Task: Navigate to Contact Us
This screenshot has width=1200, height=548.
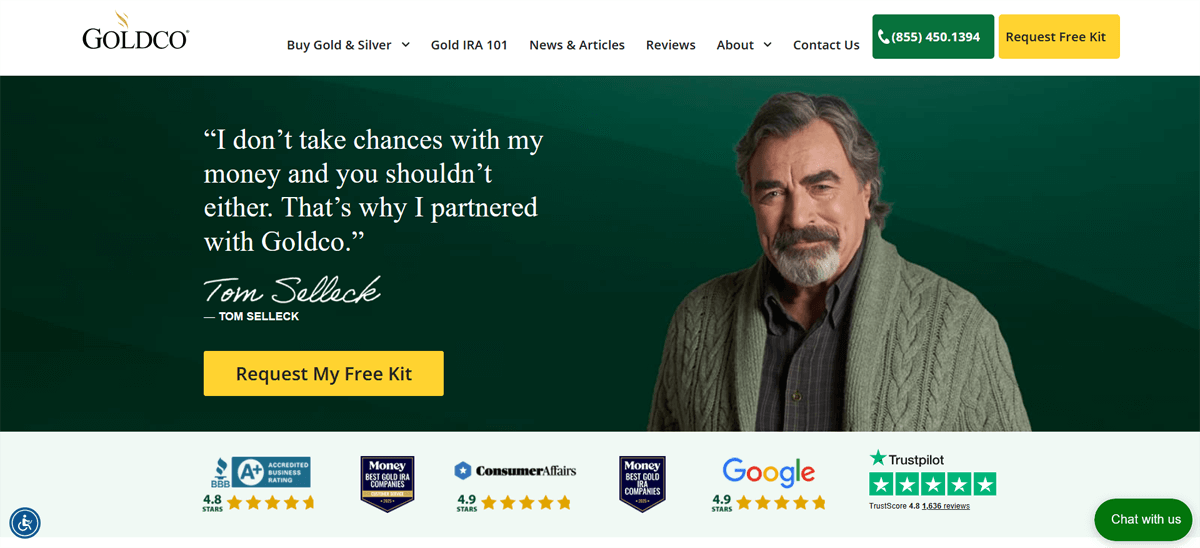Action: 826,45
